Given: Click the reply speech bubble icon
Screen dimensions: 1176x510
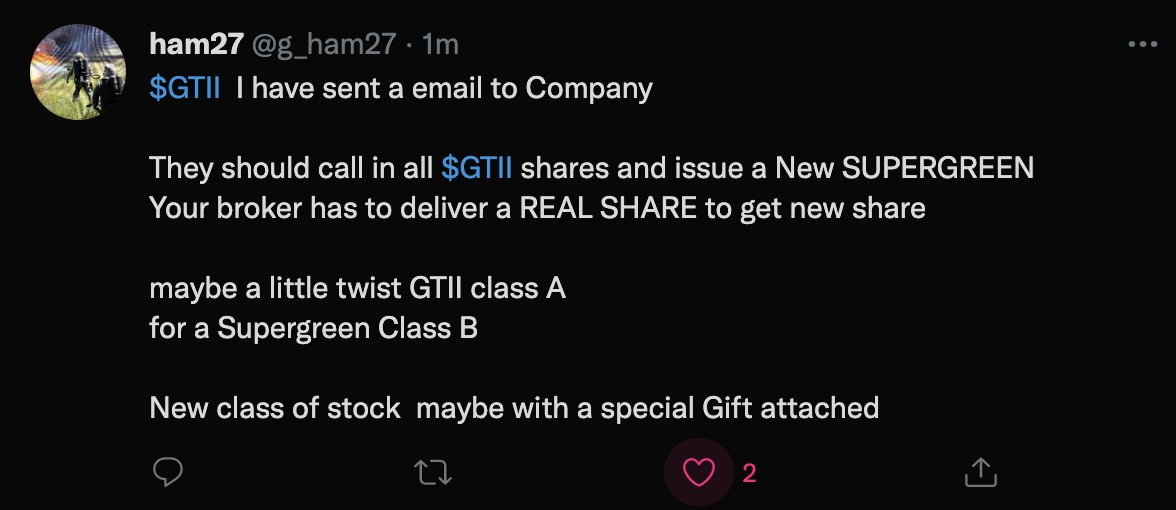Looking at the screenshot, I should point(168,472).
